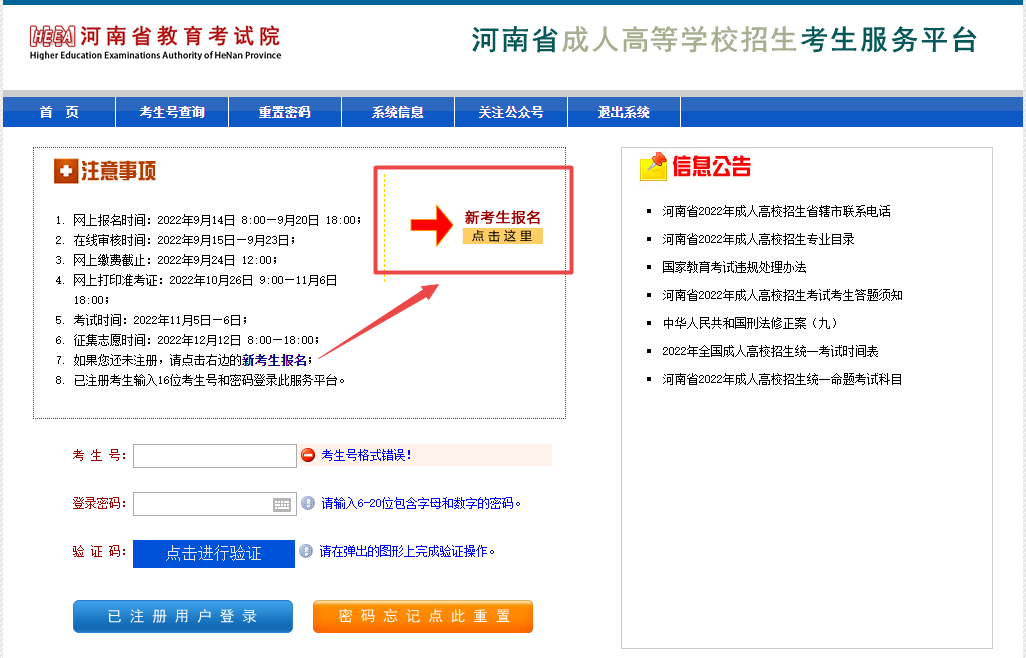Select 系统信息 in the navigation bar
Screen dimensions: 1026x658
tap(398, 112)
